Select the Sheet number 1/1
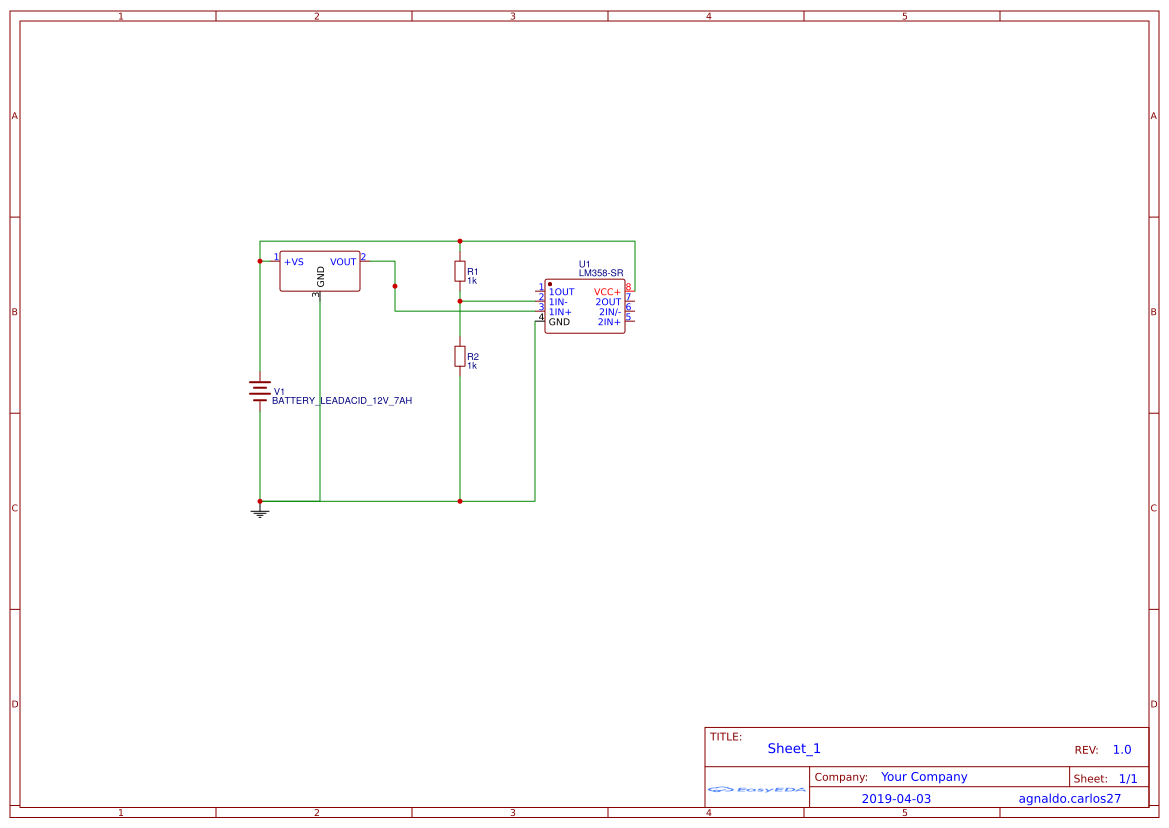The image size is (1169, 828). 1128,779
